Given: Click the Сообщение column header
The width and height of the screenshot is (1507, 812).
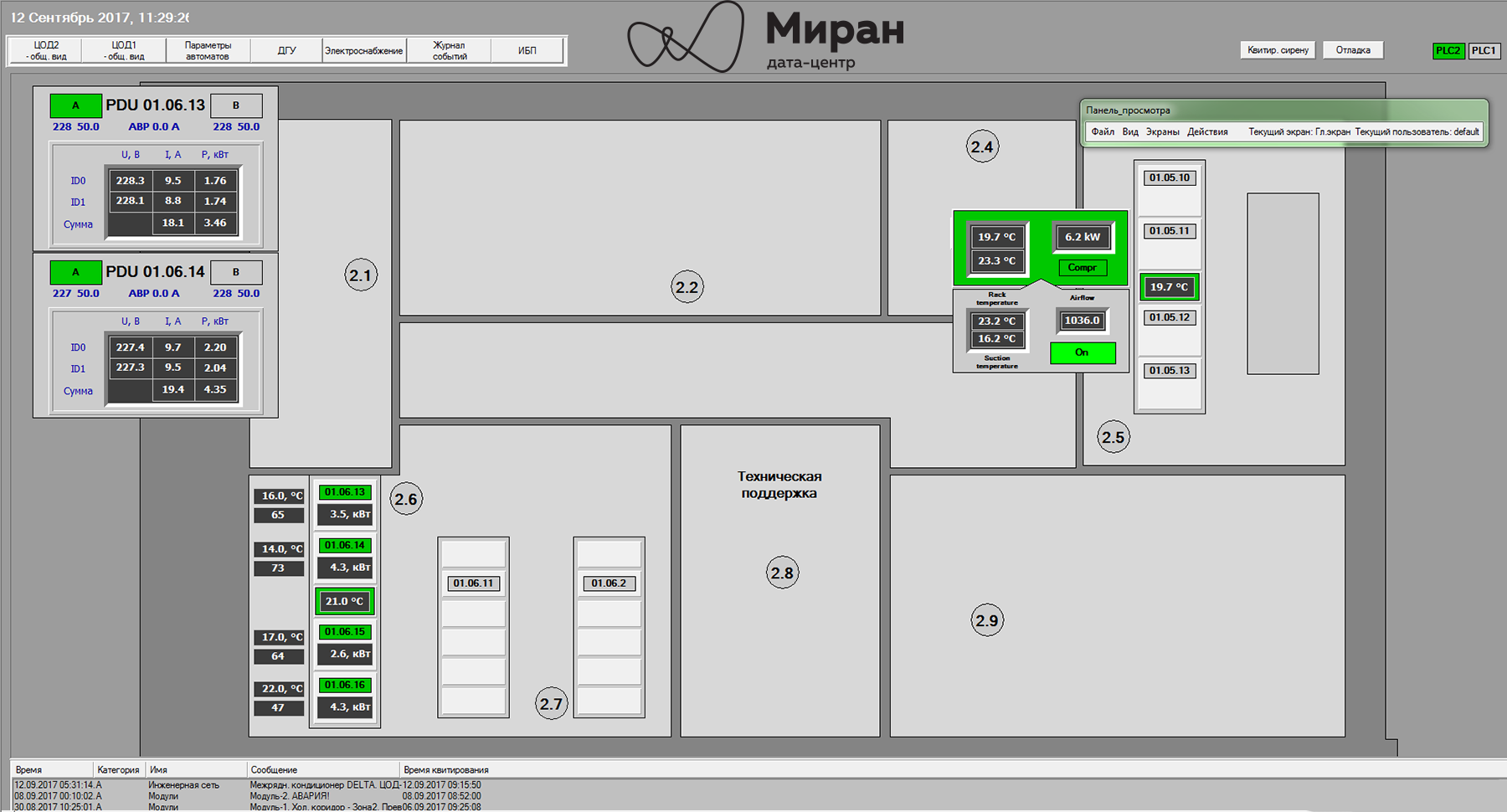Looking at the screenshot, I should click(323, 769).
